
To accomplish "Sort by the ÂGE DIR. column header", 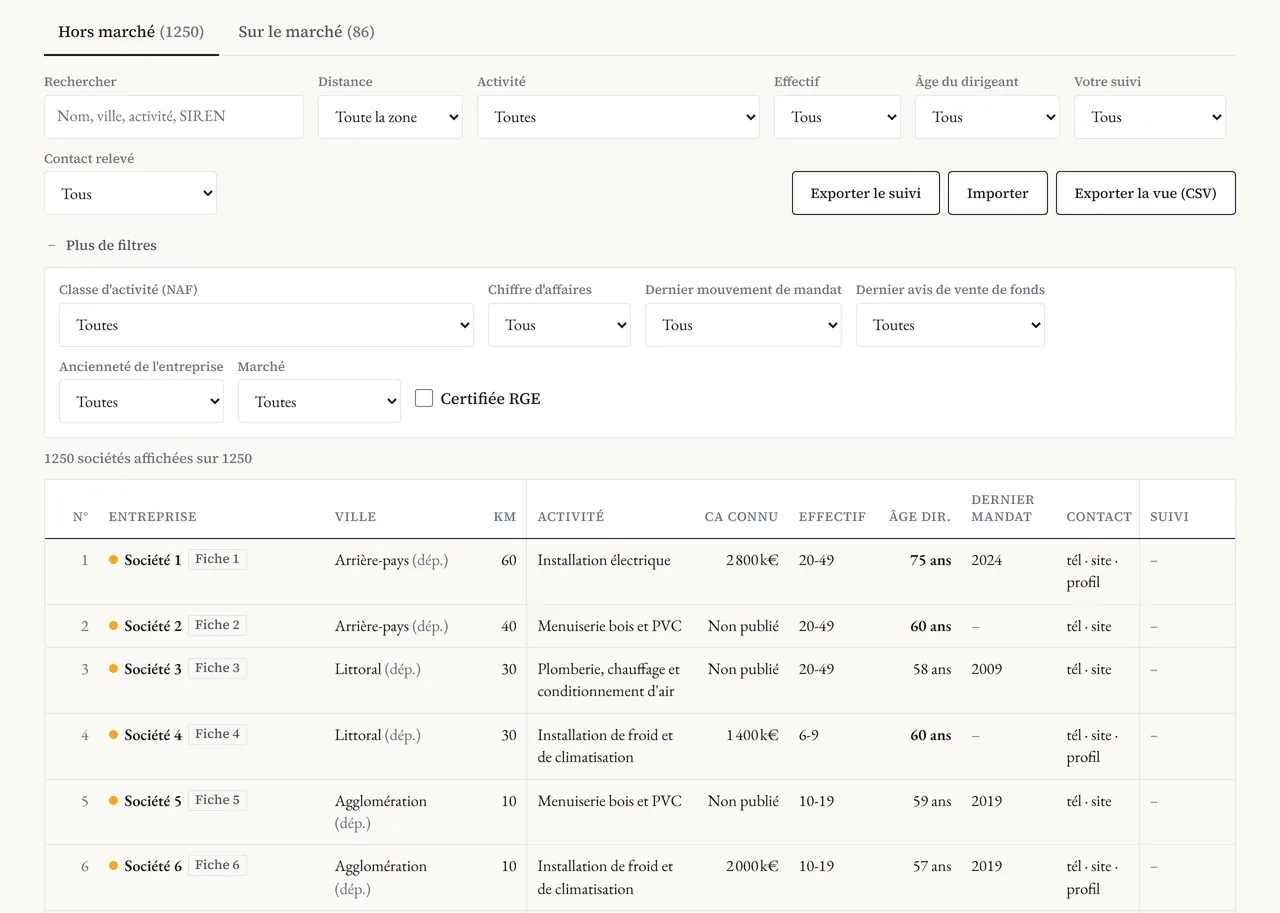I will (920, 517).
